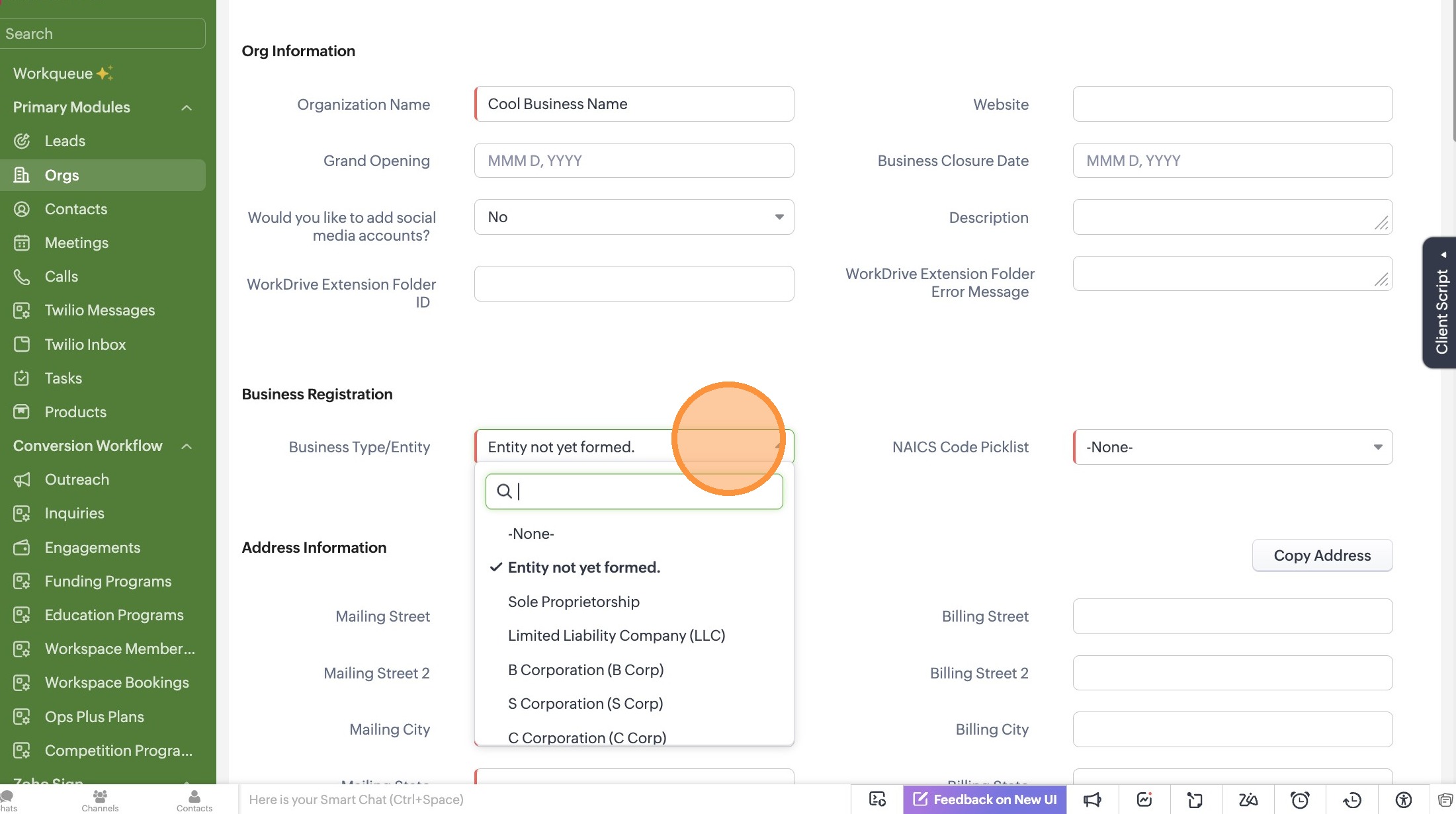
Task: Collapse the Primary Modules section
Action: pos(187,108)
